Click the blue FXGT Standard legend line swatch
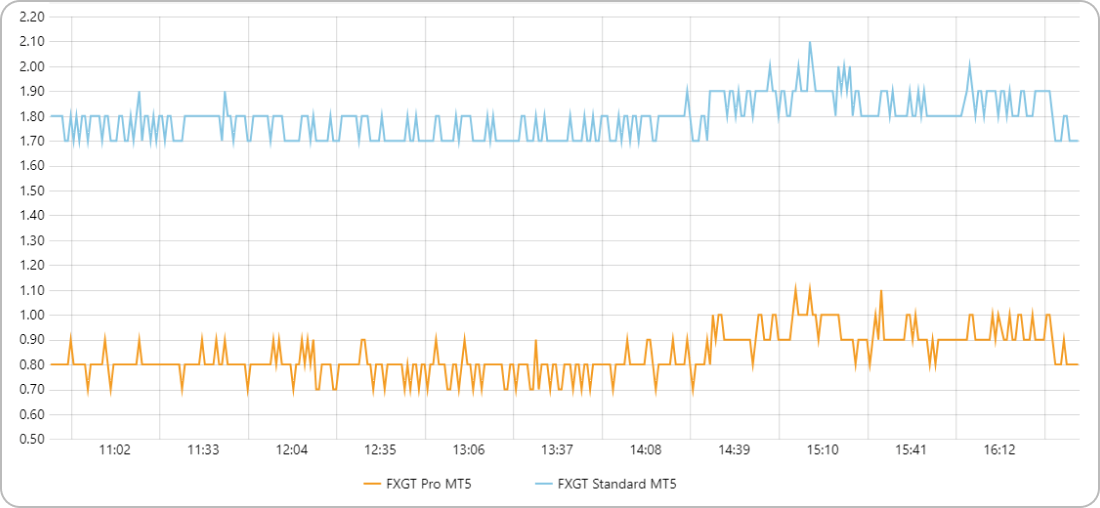Viewport: 1100px width, 508px height. click(542, 483)
